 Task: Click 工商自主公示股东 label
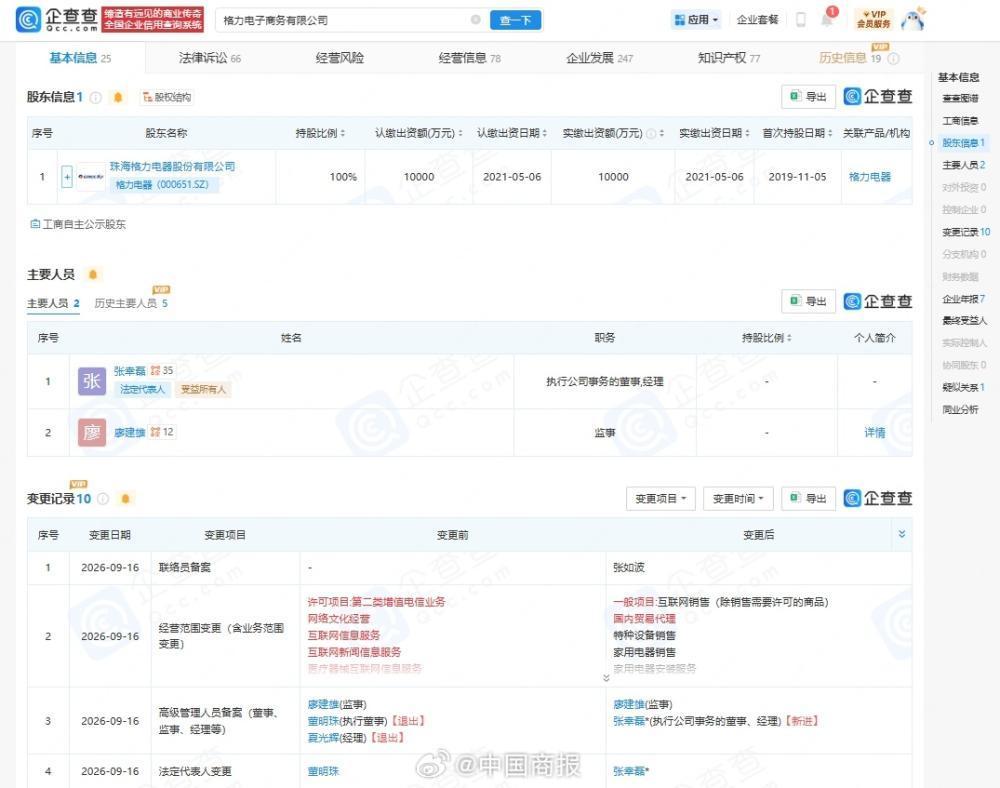[x=78, y=224]
